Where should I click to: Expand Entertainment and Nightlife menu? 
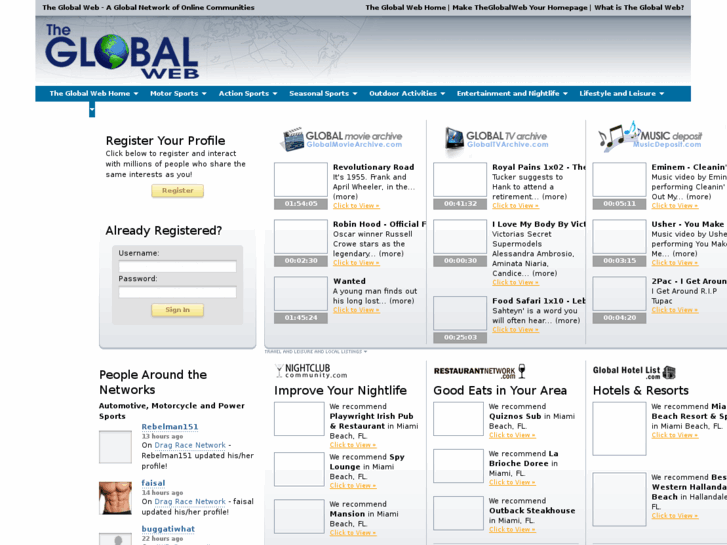coord(512,94)
